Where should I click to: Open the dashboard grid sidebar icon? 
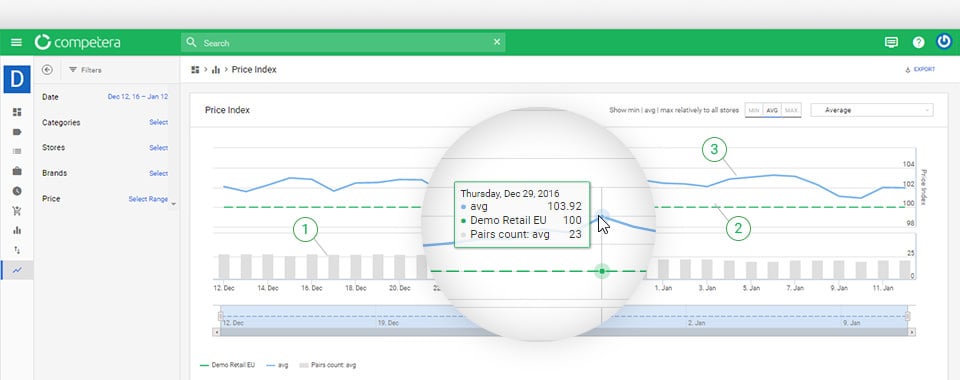pyautogui.click(x=17, y=112)
